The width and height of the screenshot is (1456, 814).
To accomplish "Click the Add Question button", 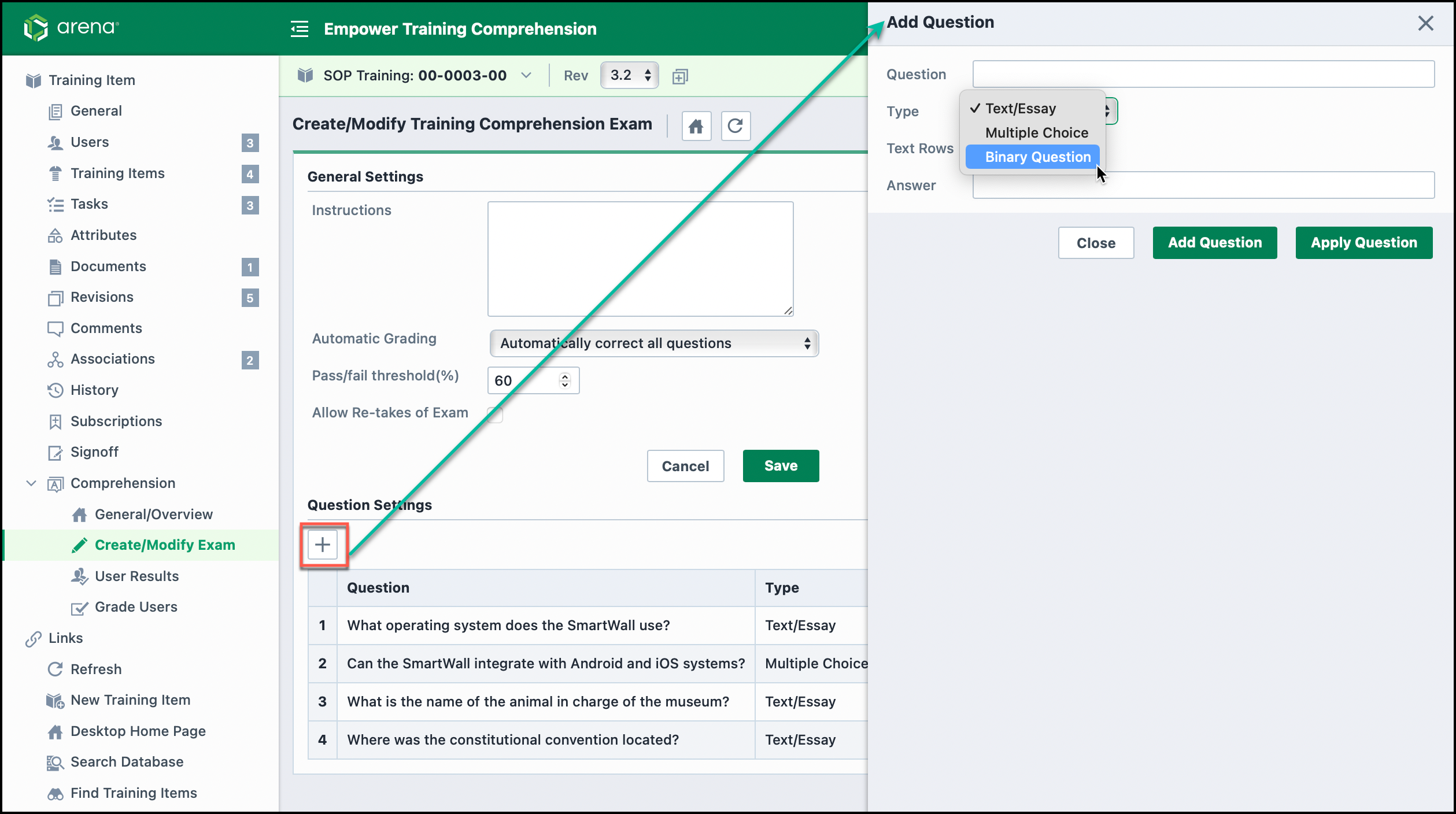I will click(x=1215, y=243).
